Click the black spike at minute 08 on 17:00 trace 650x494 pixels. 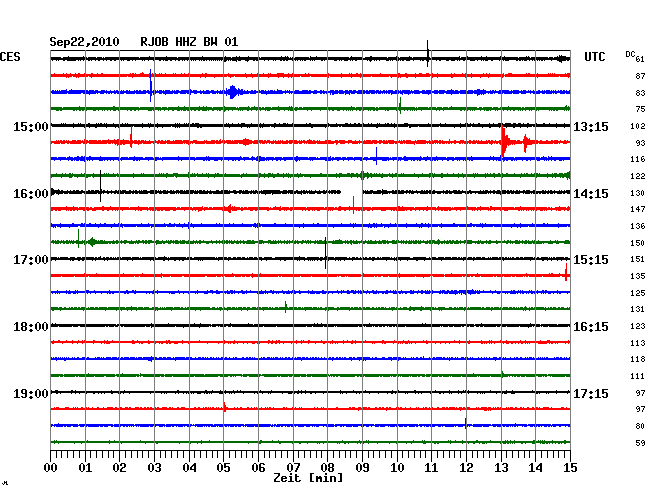point(325,253)
